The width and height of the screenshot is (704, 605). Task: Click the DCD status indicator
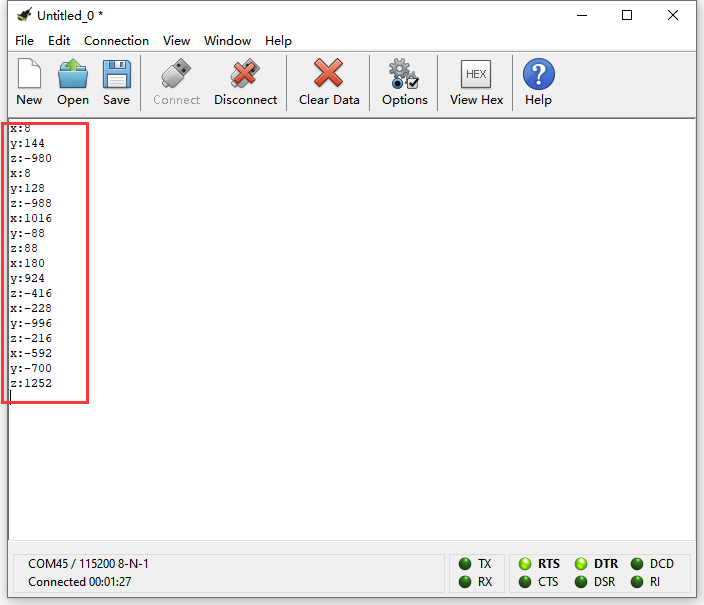point(637,564)
